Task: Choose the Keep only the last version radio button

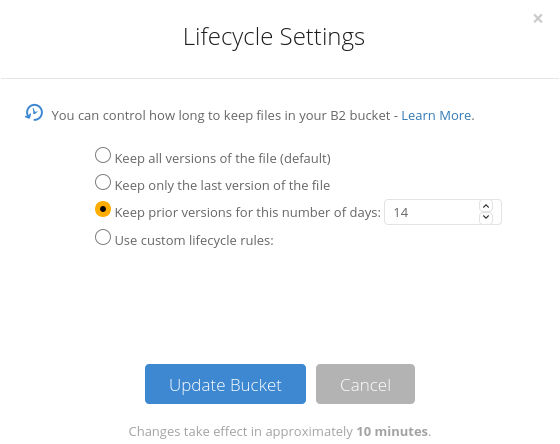Action: pos(103,182)
